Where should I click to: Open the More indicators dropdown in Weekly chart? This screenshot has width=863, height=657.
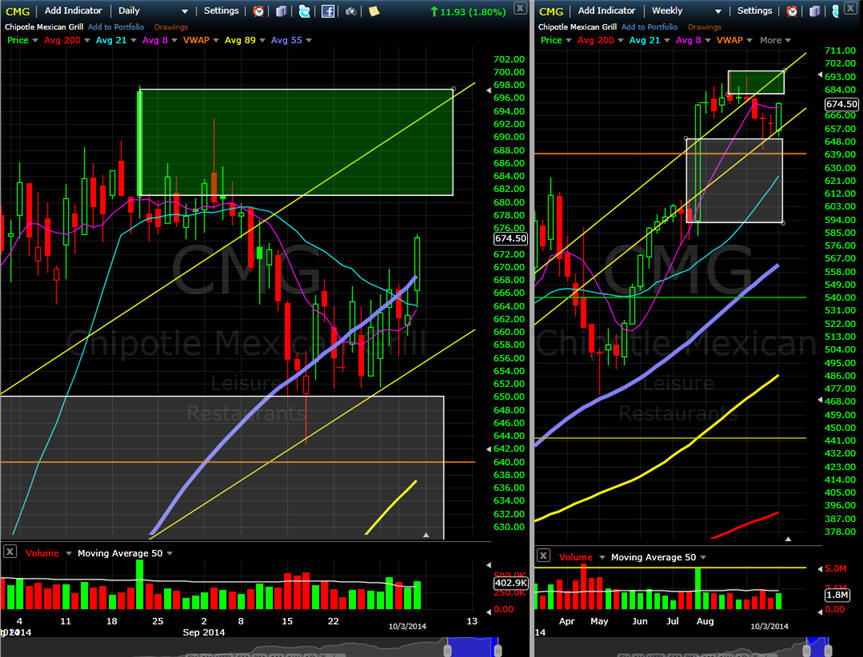(x=774, y=40)
